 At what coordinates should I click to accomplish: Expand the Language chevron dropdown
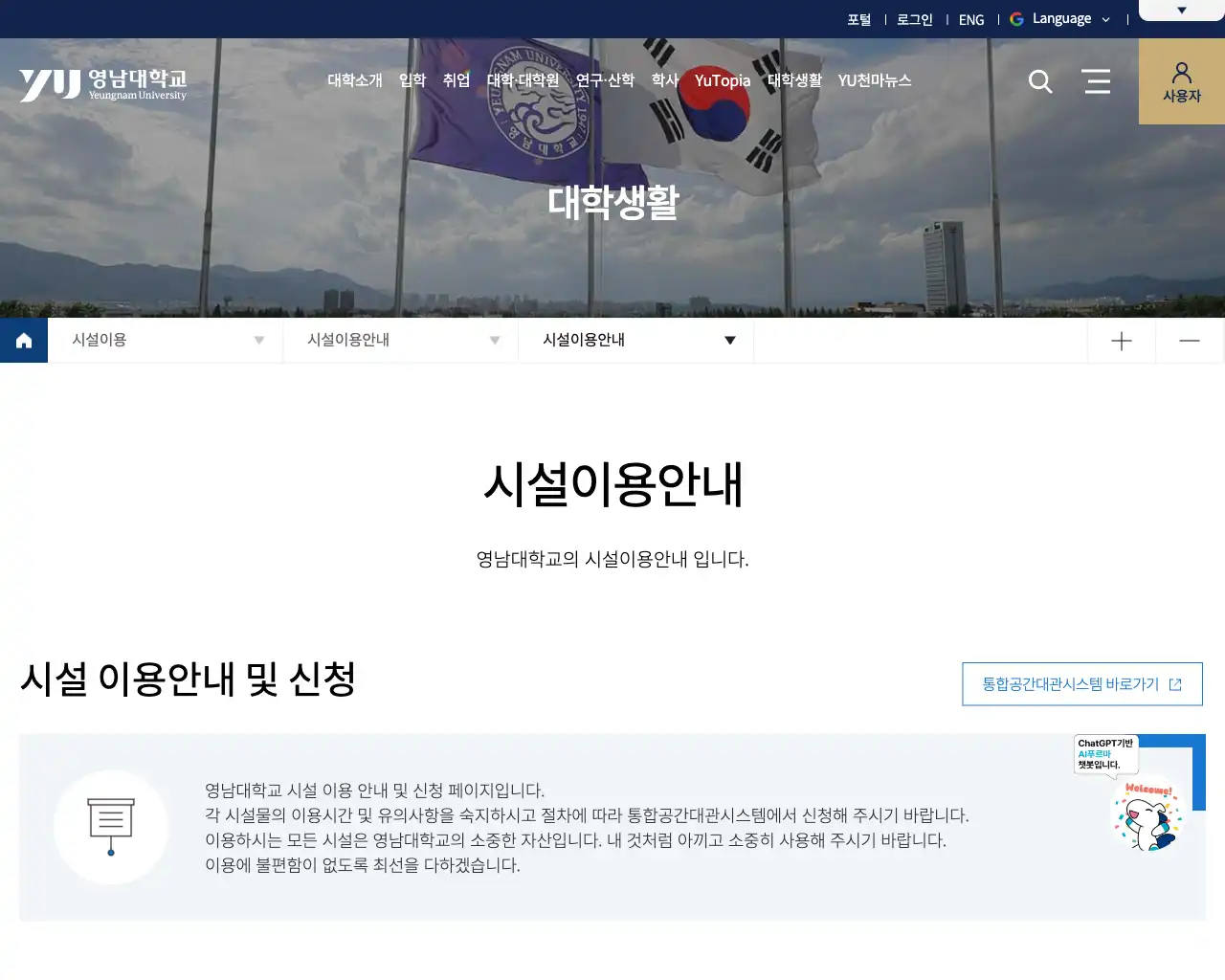[1106, 19]
